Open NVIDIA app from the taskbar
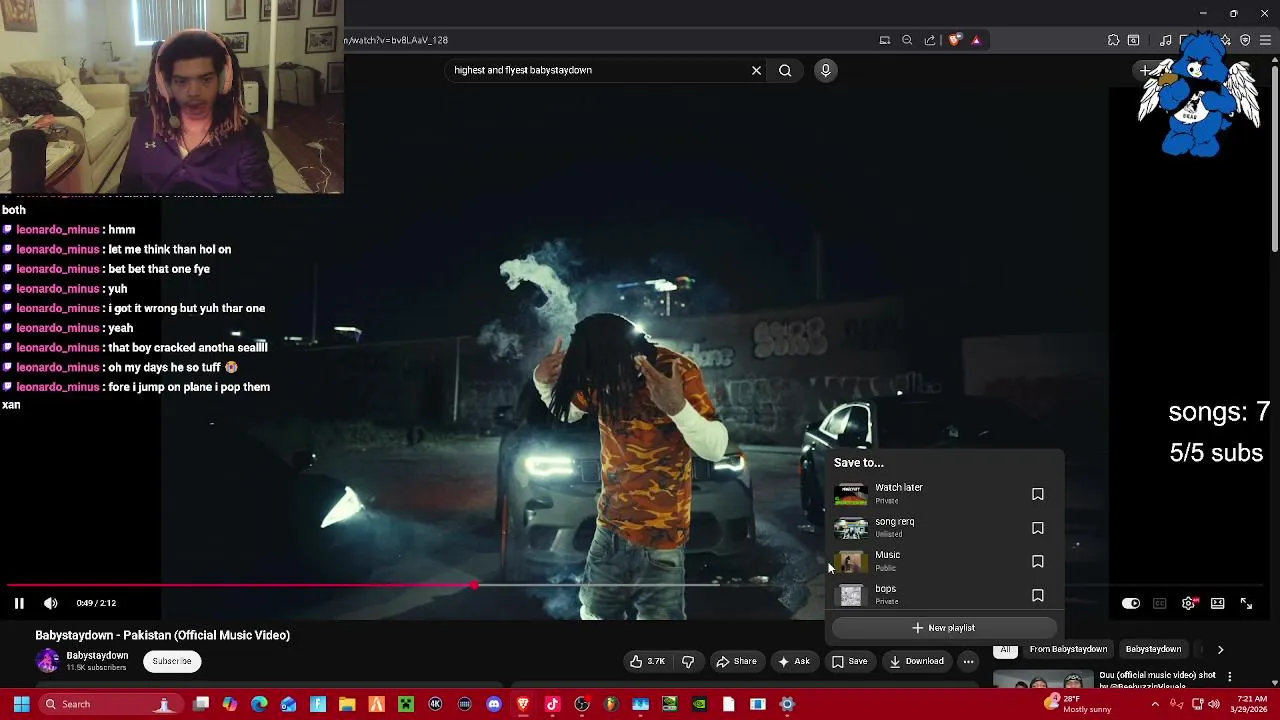1280x720 pixels. pyautogui.click(x=699, y=704)
